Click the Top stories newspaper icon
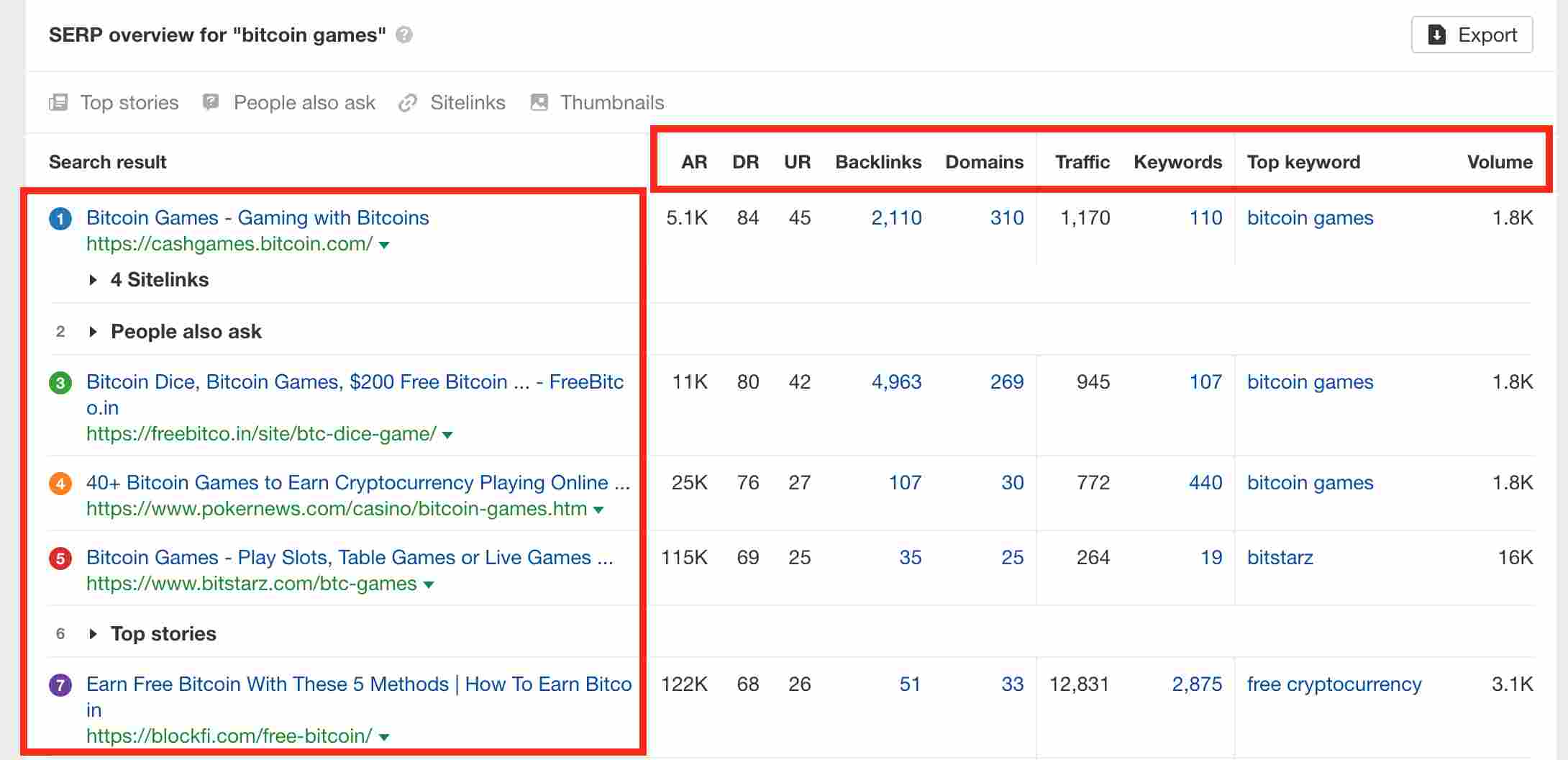Viewport: 1568px width, 760px height. pos(58,102)
